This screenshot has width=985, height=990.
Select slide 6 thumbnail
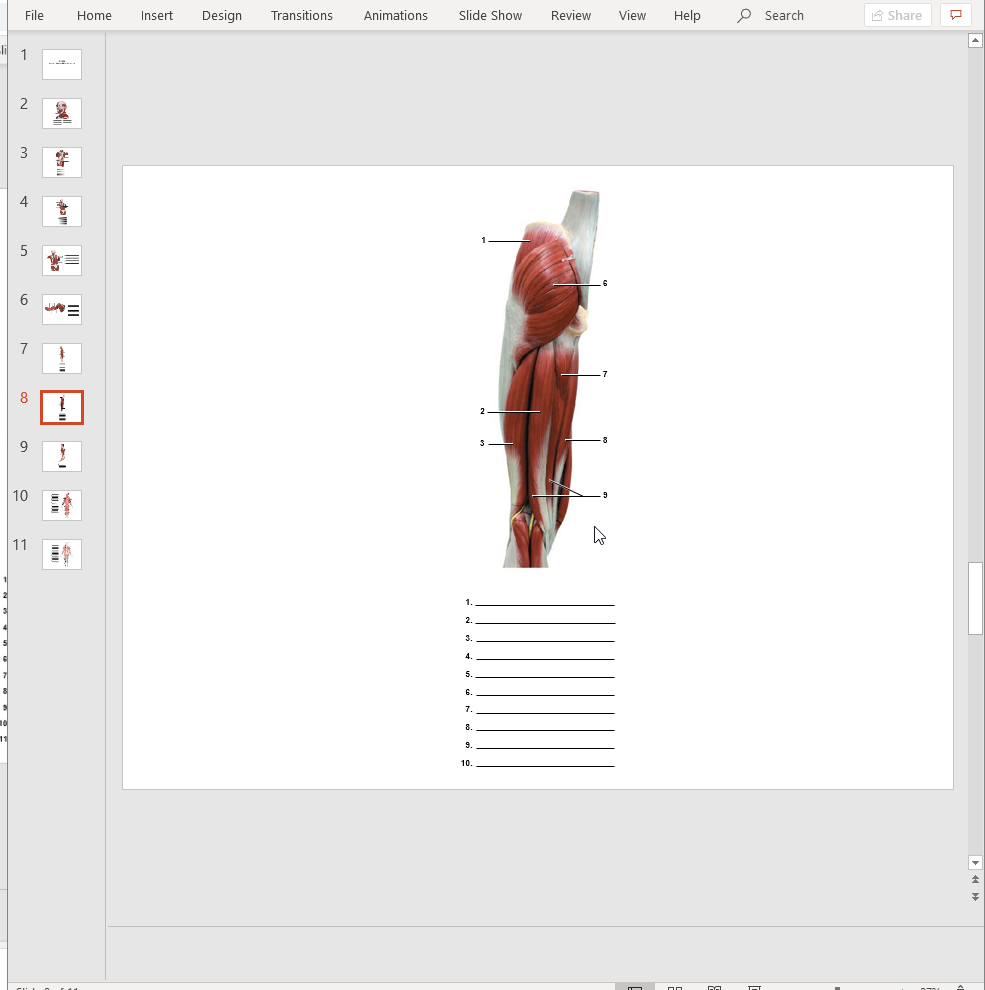62,309
